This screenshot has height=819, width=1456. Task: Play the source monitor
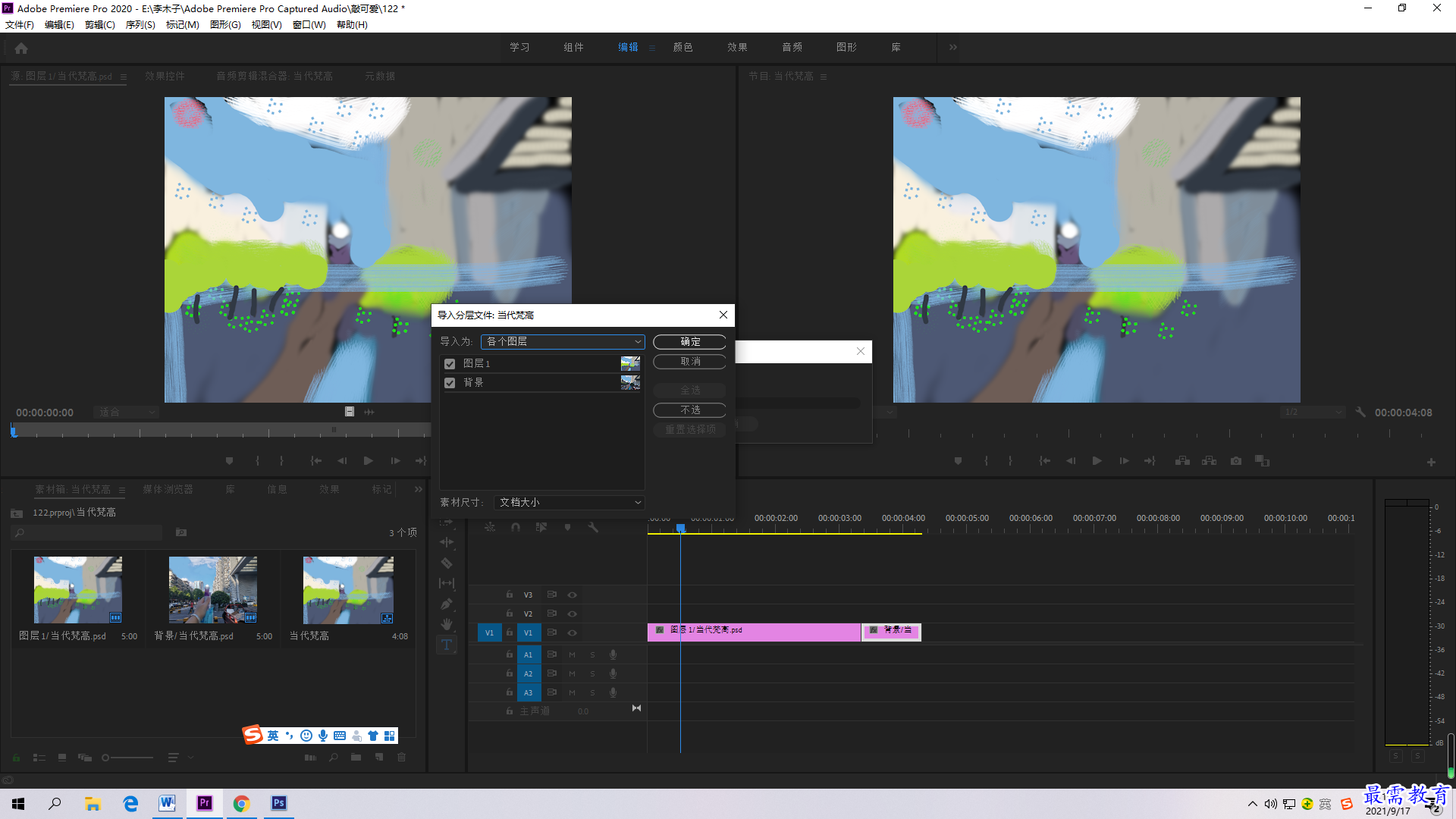coord(368,461)
